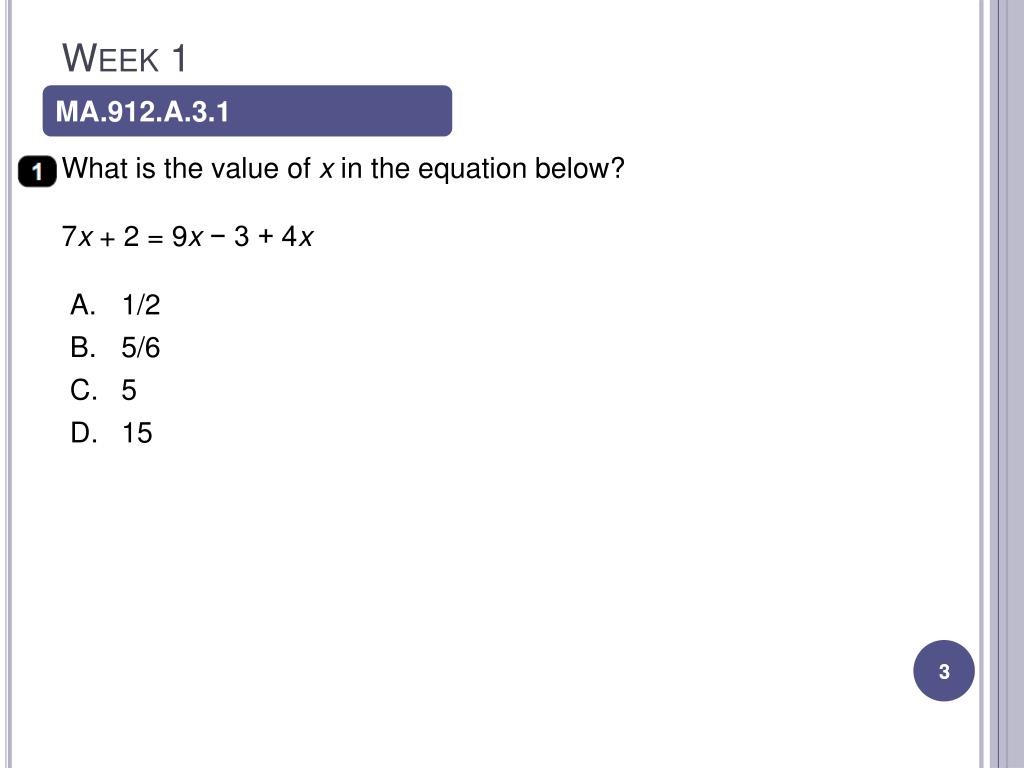Click the letter B option label
1024x768 pixels.
pyautogui.click(x=83, y=347)
